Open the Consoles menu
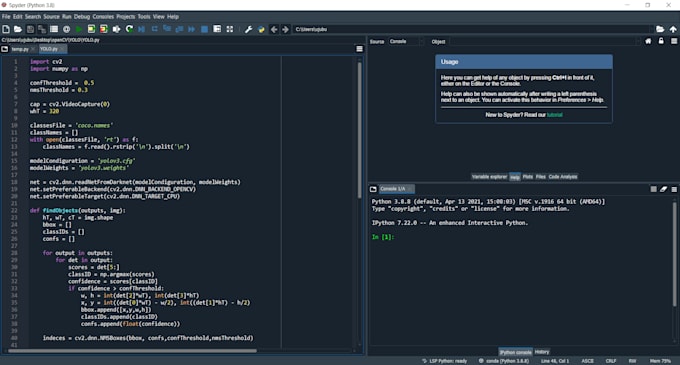Viewport: 680px width, 365px height. point(103,16)
